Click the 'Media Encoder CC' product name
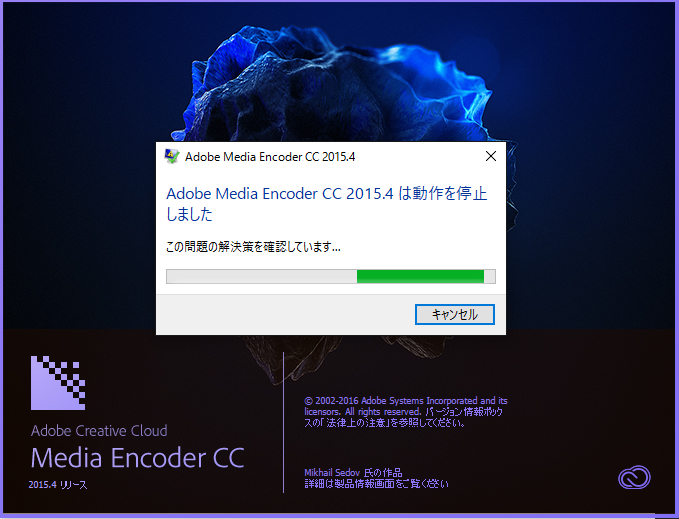The image size is (679, 519). coord(138,458)
